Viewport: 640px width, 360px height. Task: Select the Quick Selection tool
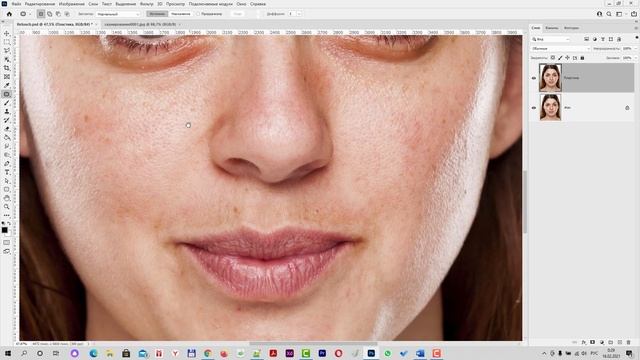coord(7,60)
